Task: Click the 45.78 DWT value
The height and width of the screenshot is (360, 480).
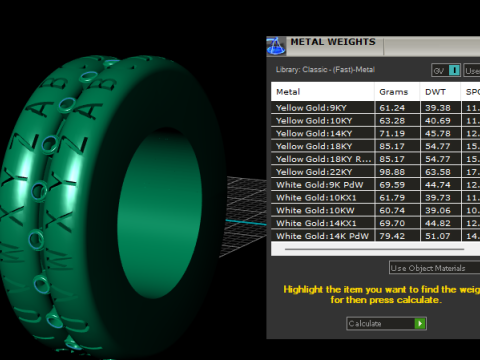Action: click(438, 134)
